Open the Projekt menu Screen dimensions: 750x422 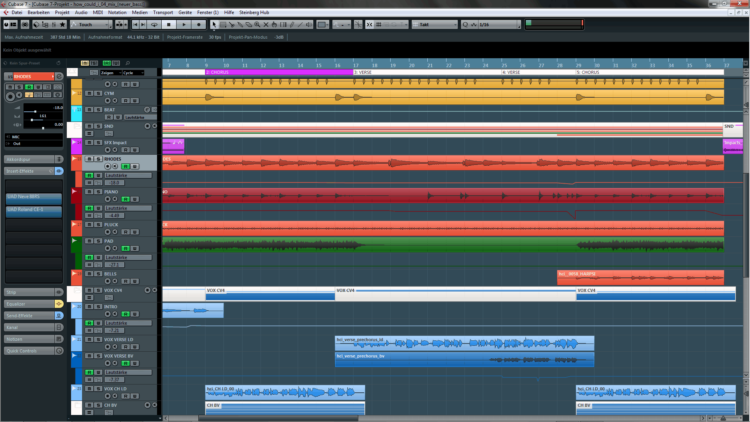62,12
